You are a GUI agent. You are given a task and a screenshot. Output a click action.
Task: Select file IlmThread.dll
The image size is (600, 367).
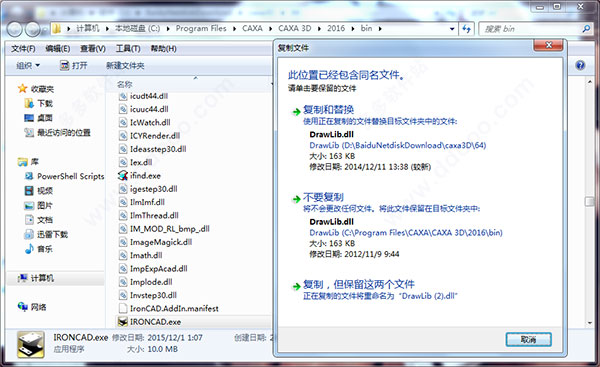click(154, 215)
